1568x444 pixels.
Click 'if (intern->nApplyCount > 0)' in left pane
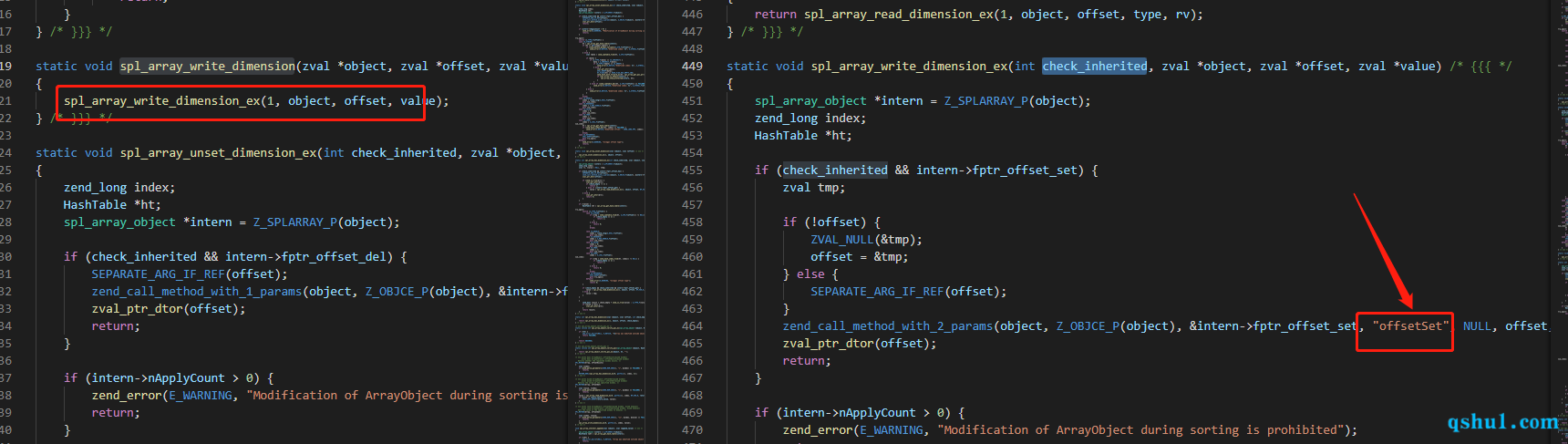162,378
